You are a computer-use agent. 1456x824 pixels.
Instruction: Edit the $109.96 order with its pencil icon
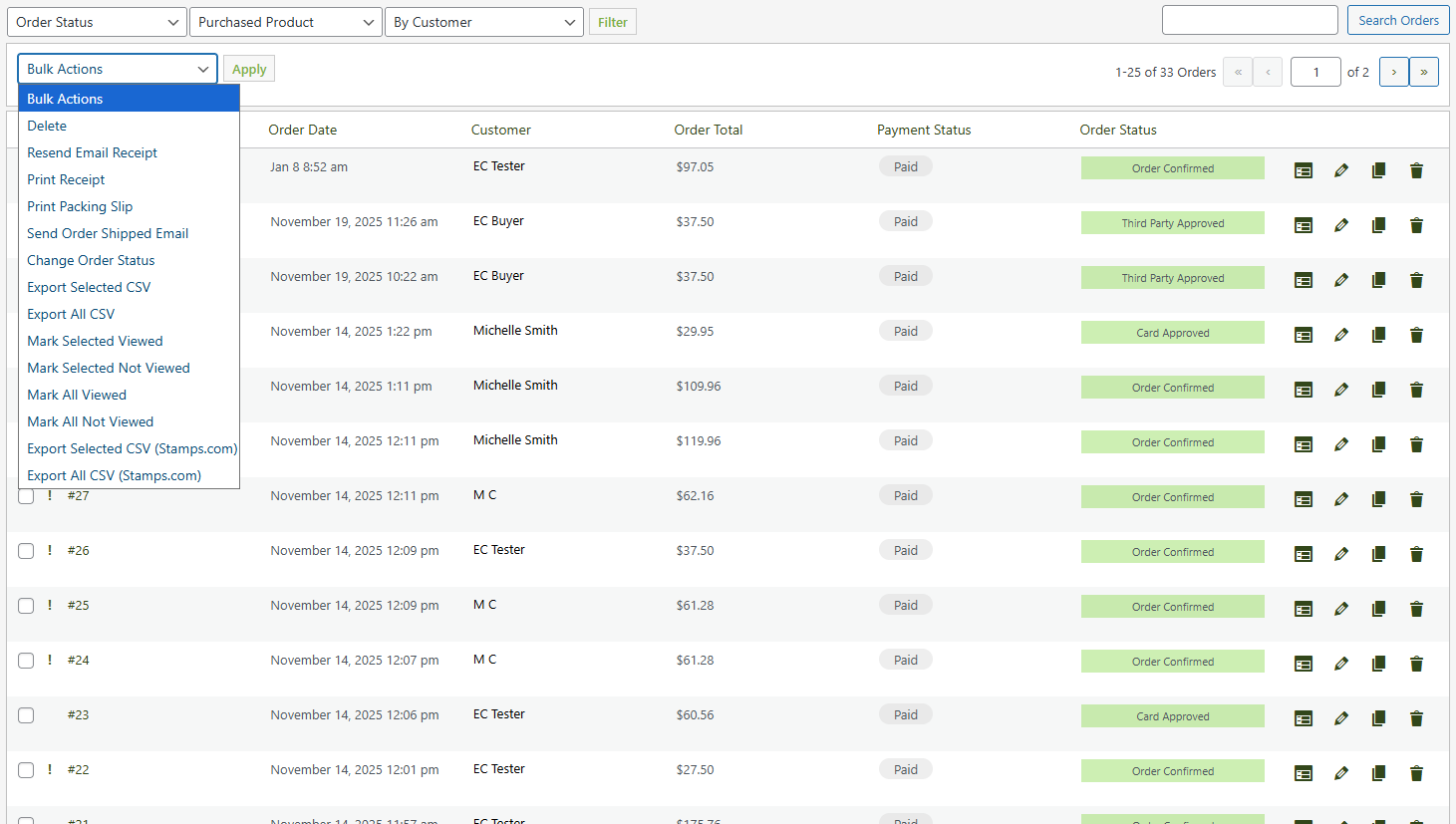pos(1341,390)
